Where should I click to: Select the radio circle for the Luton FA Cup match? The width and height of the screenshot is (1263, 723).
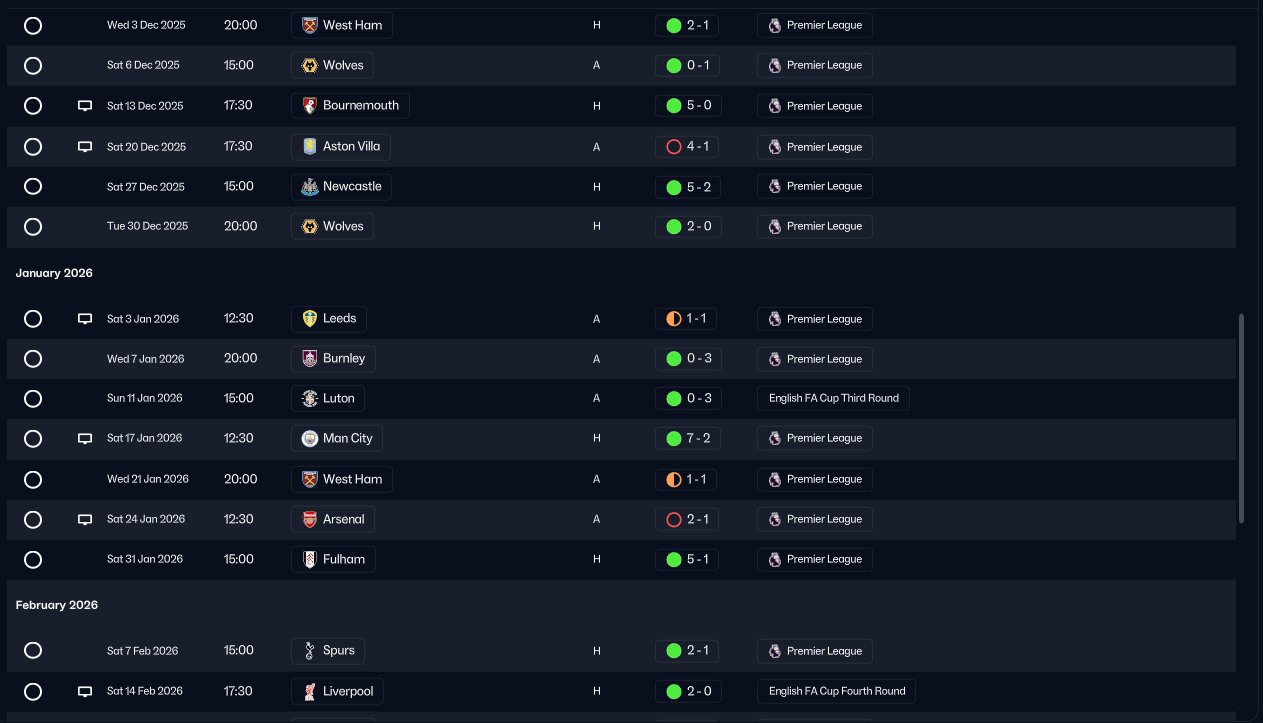[33, 398]
